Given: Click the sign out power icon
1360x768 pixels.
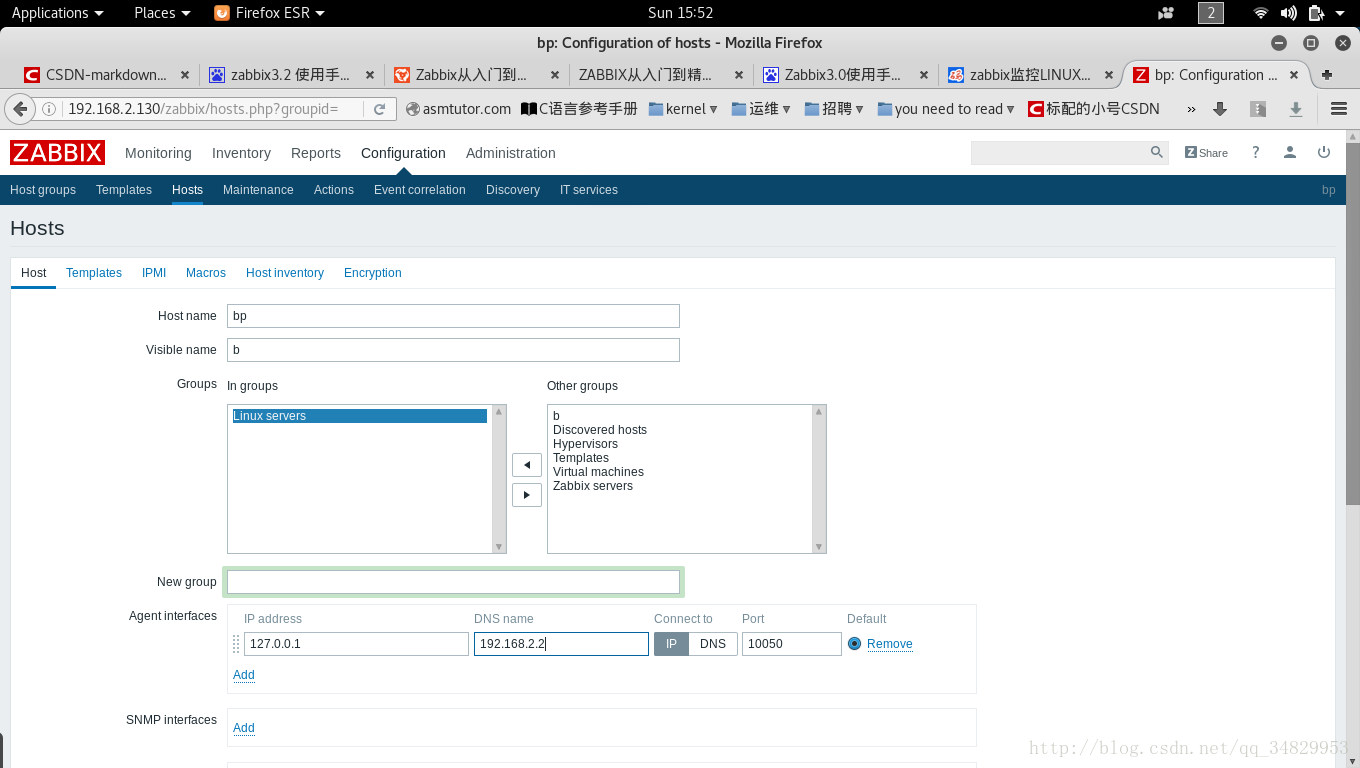Looking at the screenshot, I should (1324, 152).
